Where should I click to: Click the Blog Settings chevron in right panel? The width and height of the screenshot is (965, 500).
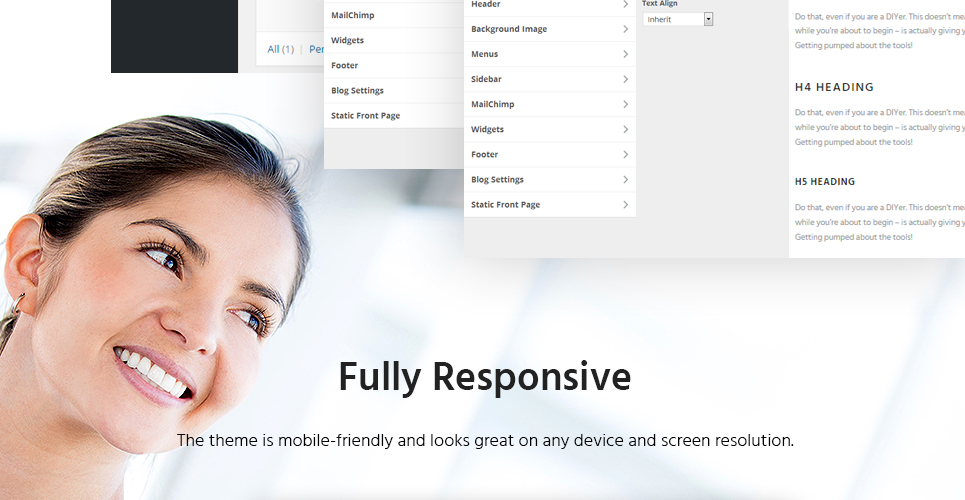625,180
